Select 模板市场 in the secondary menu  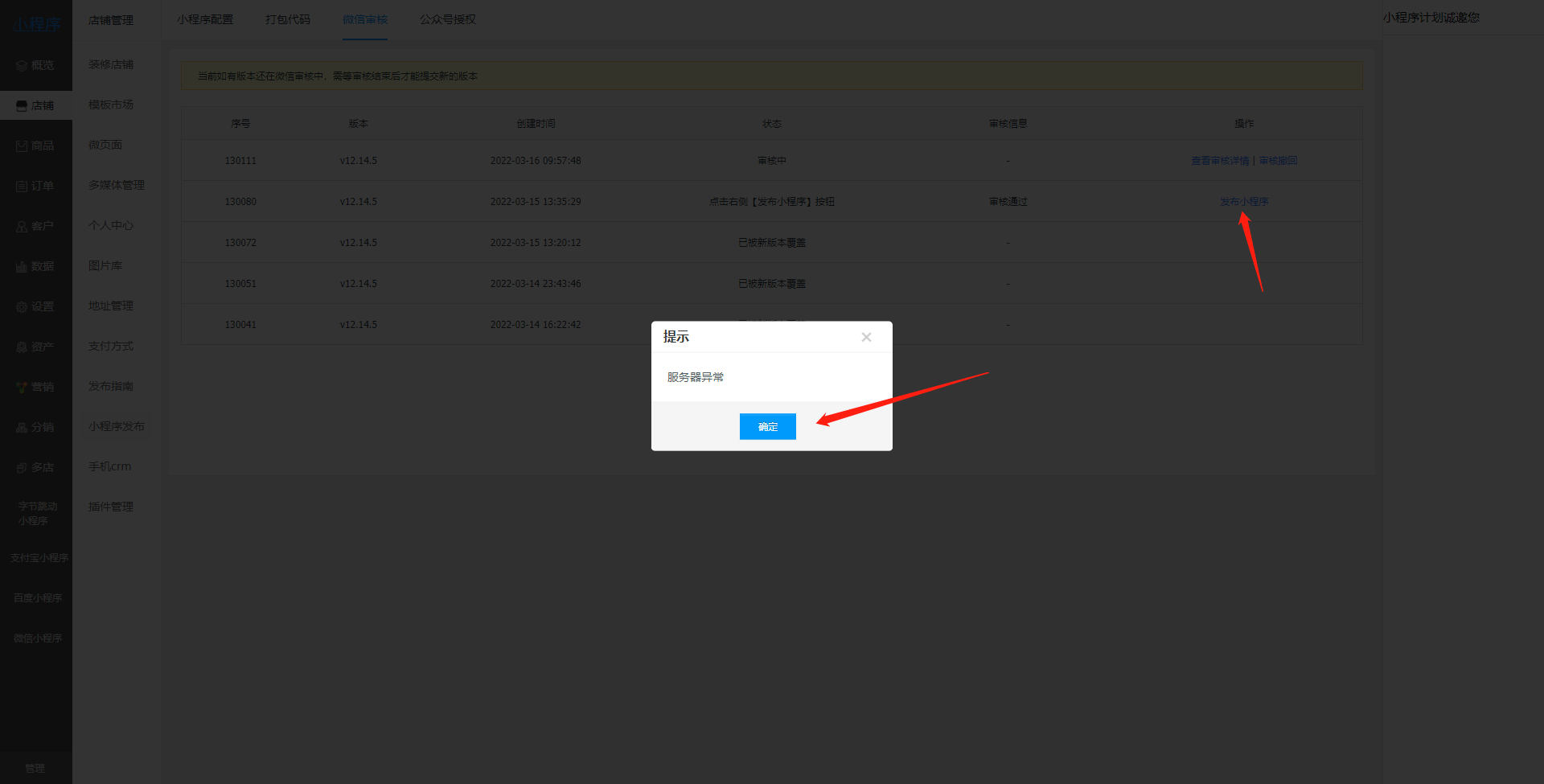coord(111,105)
